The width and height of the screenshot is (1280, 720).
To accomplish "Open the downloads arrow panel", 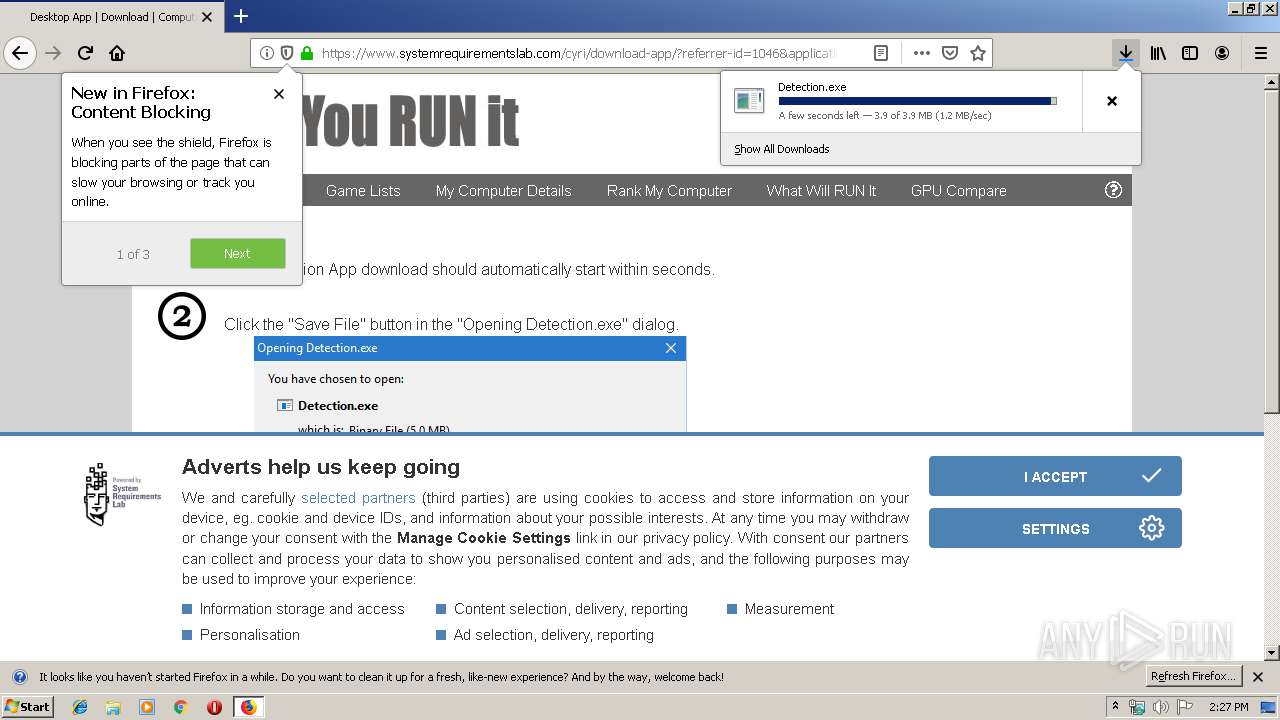I will coord(1126,53).
